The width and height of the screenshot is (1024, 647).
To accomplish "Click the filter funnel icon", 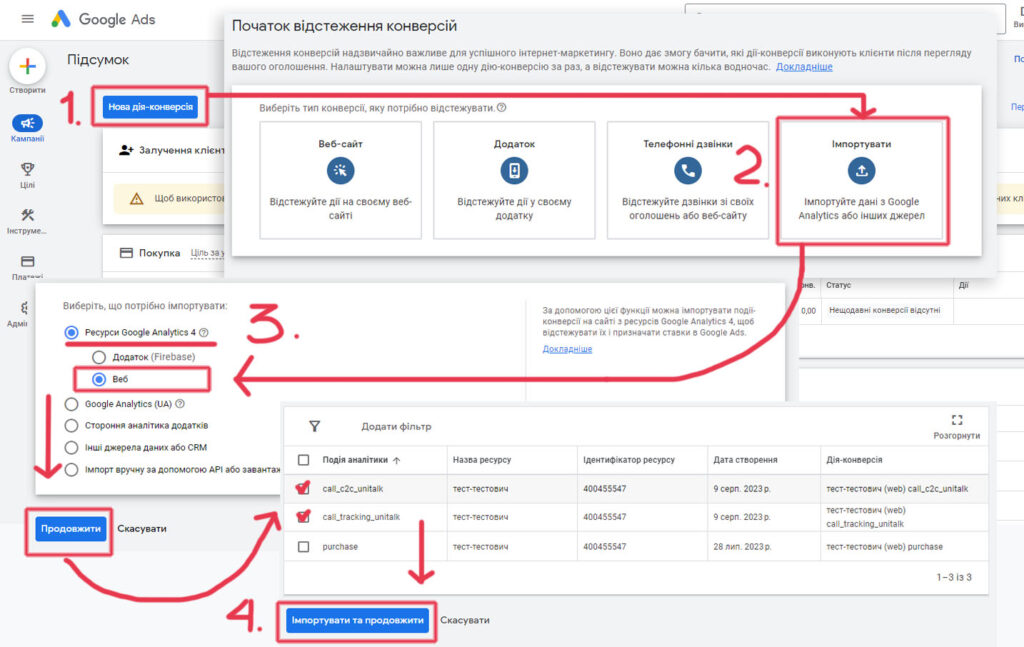I will click(314, 426).
